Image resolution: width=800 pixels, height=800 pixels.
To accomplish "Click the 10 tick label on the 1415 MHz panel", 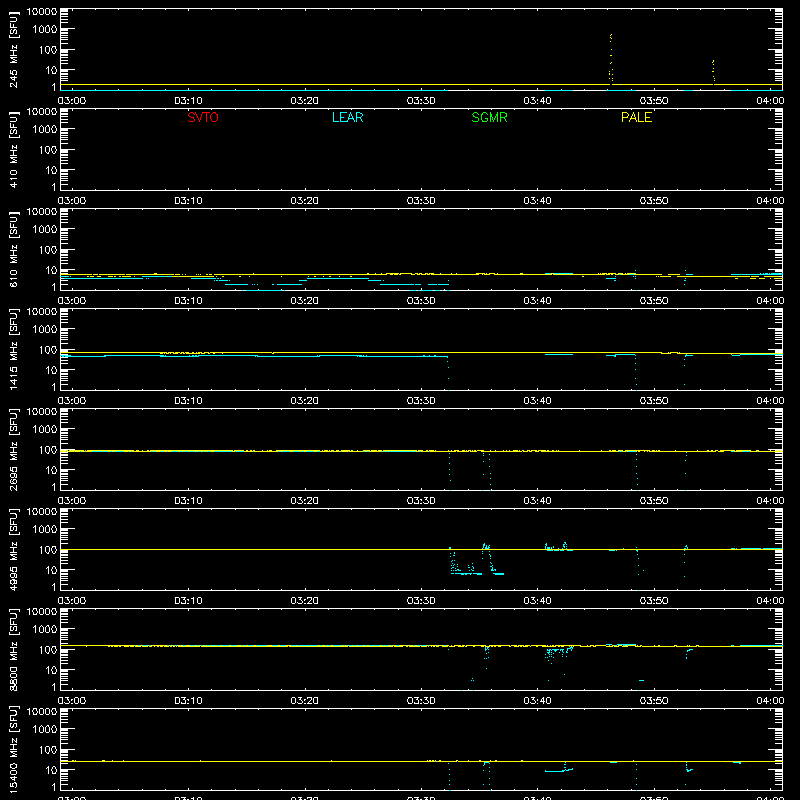I will click(51, 370).
